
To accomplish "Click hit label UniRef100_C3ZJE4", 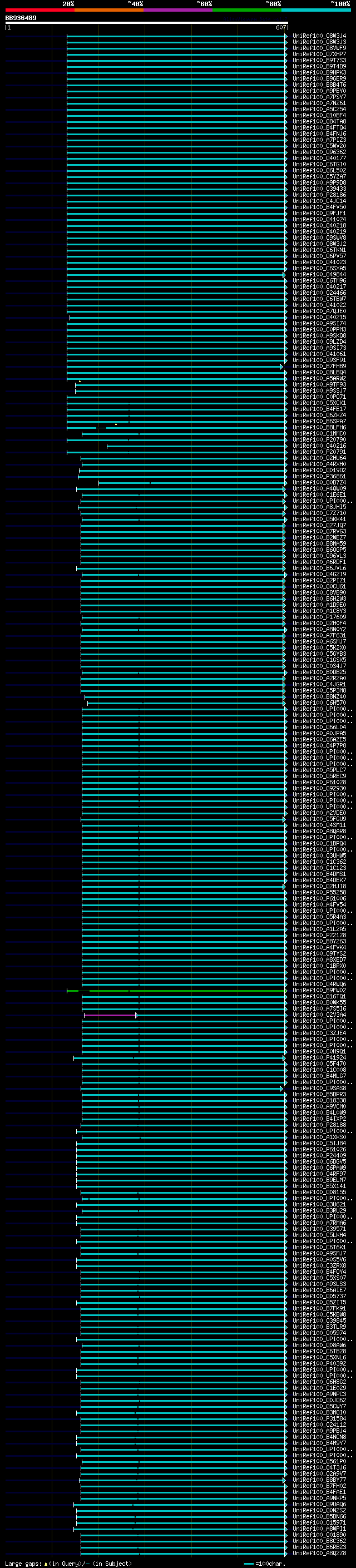I will click(x=319, y=1033).
